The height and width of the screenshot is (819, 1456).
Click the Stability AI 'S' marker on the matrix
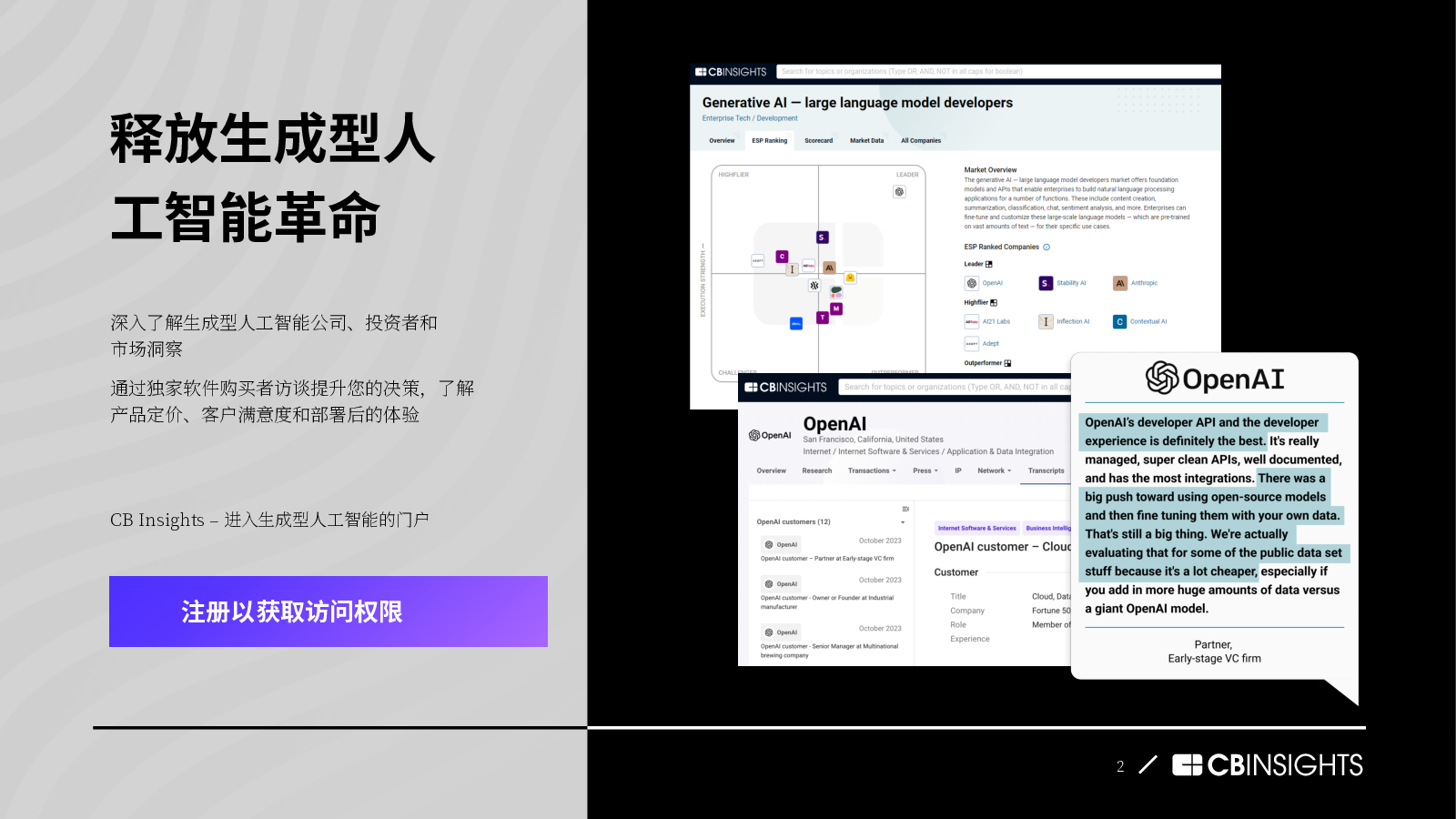click(822, 238)
